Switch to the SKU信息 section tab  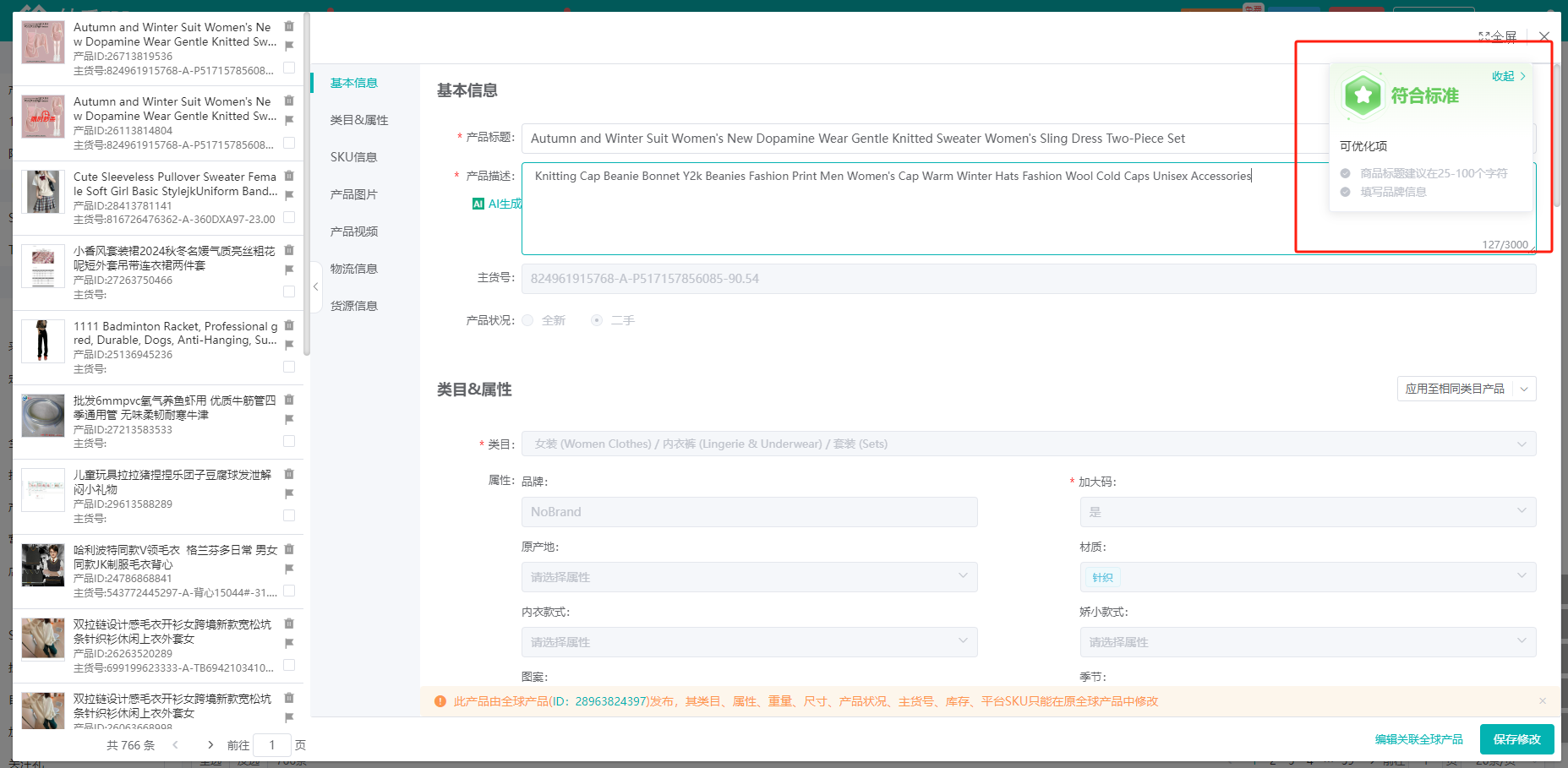coord(353,157)
